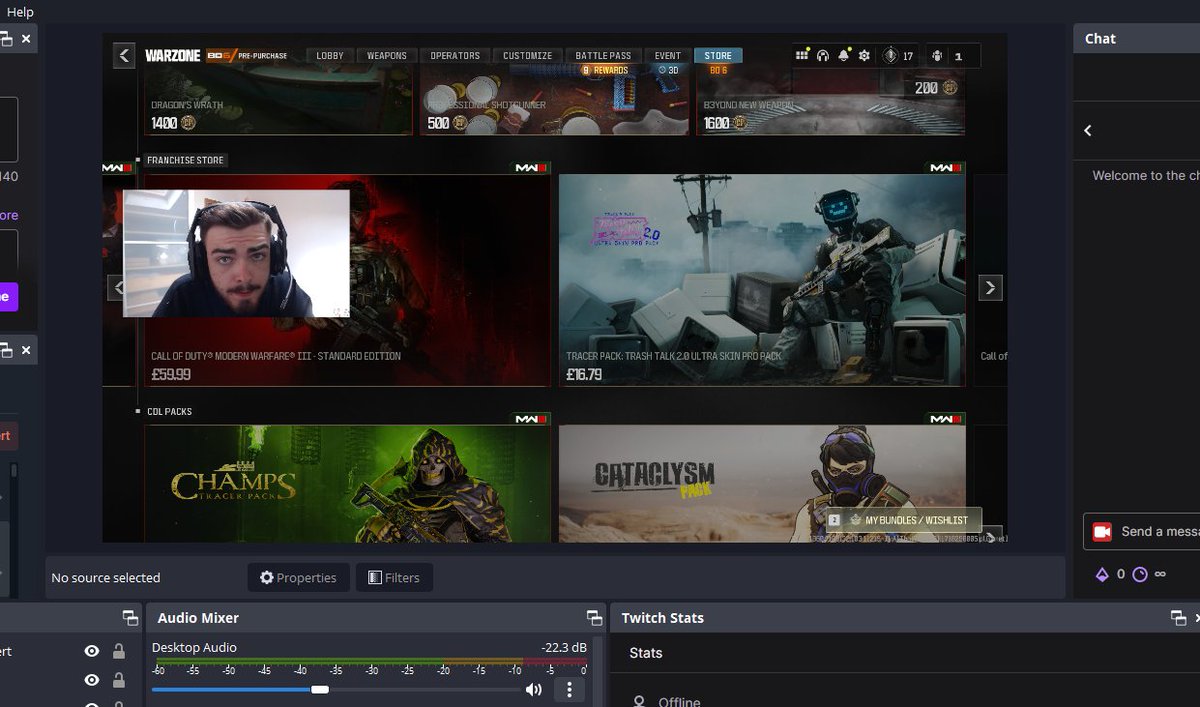The width and height of the screenshot is (1200, 707).
Task: Pop out the Audio Mixer dock
Action: [594, 618]
